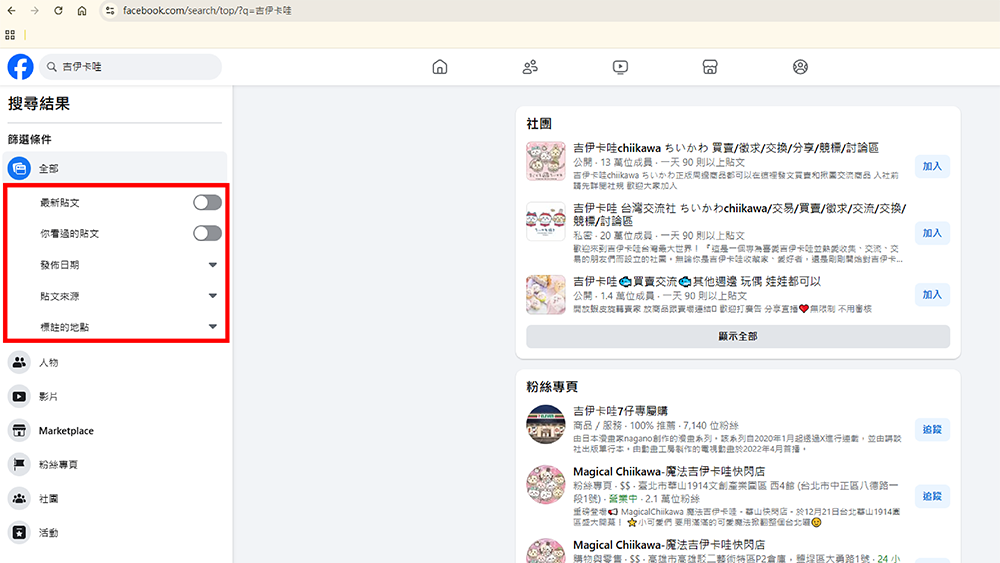This screenshot has height=563, width=1000.
Task: Select the 粉絲專頁 flag icon
Action: pos(19,464)
